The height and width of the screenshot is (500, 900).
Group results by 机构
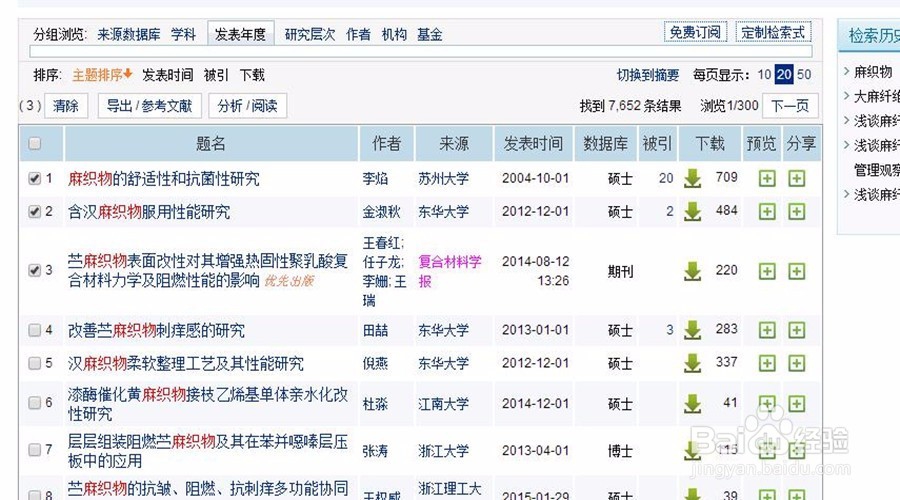click(394, 34)
